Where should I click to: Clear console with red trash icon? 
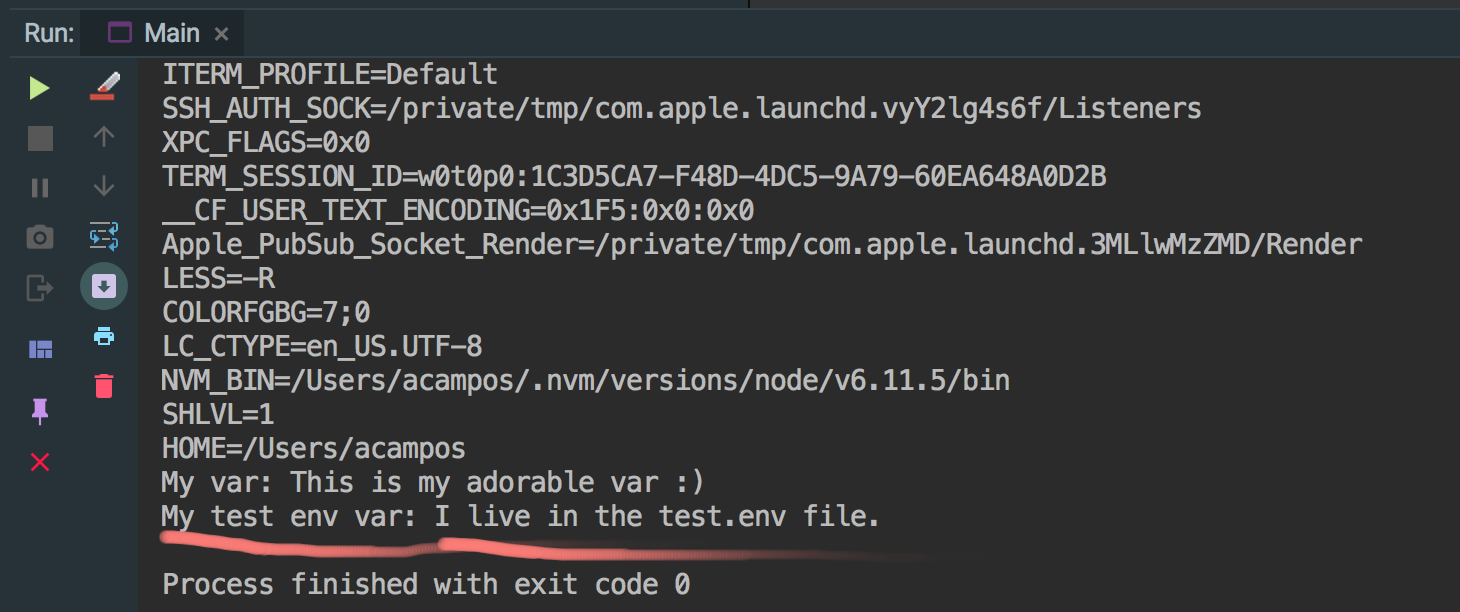pos(104,385)
